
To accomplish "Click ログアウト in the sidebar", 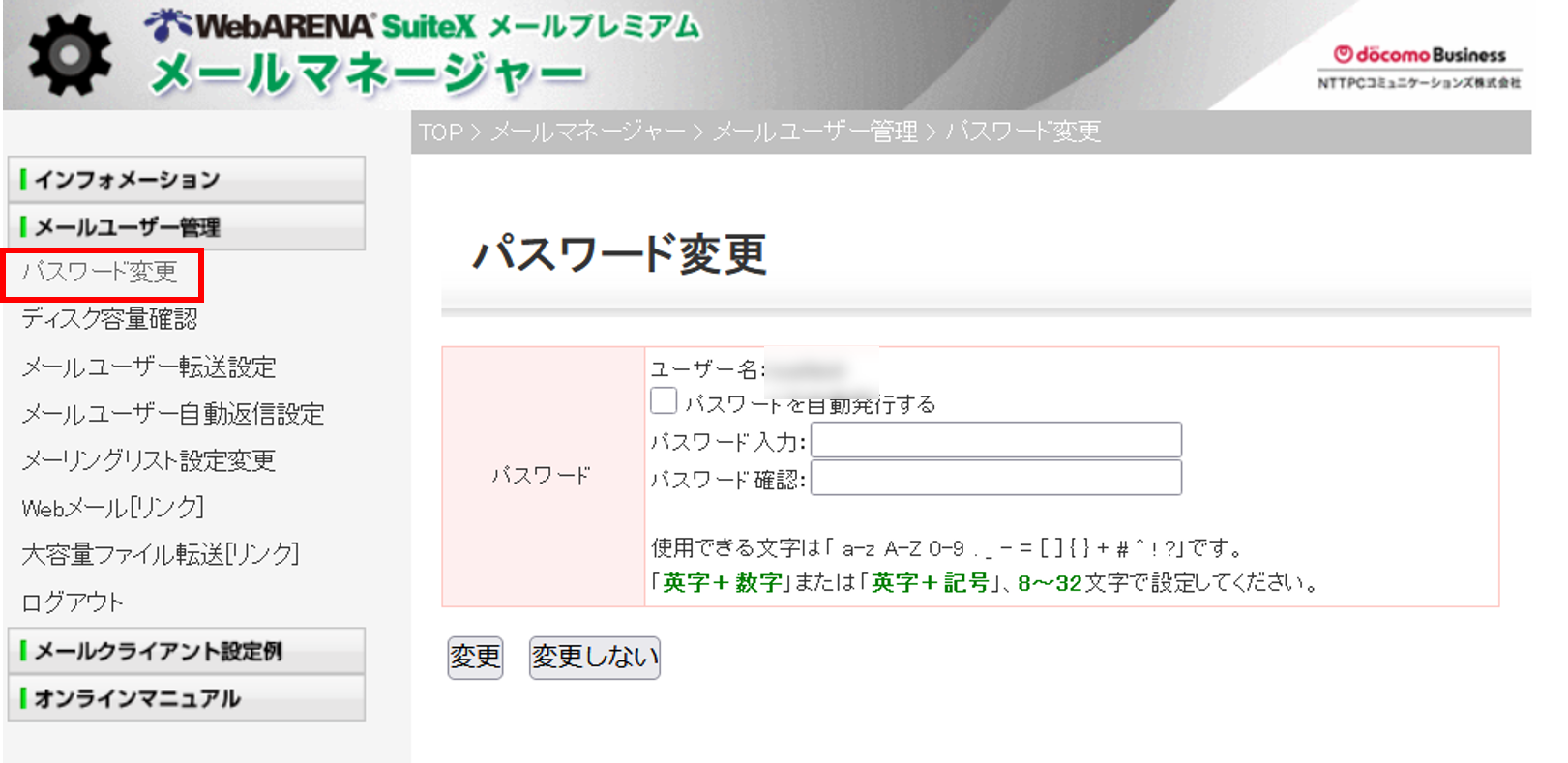I will (73, 602).
